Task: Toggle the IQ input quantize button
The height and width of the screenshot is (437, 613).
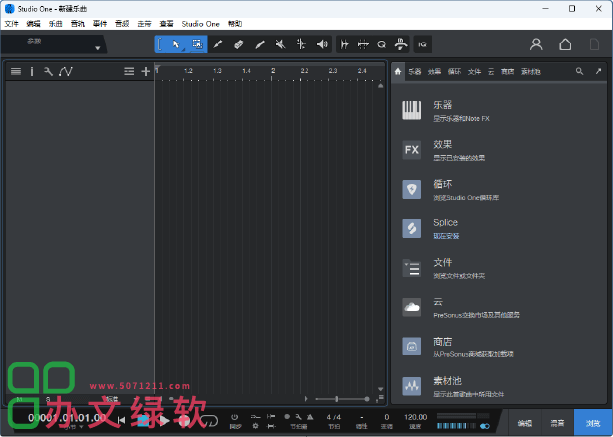Action: click(x=423, y=45)
